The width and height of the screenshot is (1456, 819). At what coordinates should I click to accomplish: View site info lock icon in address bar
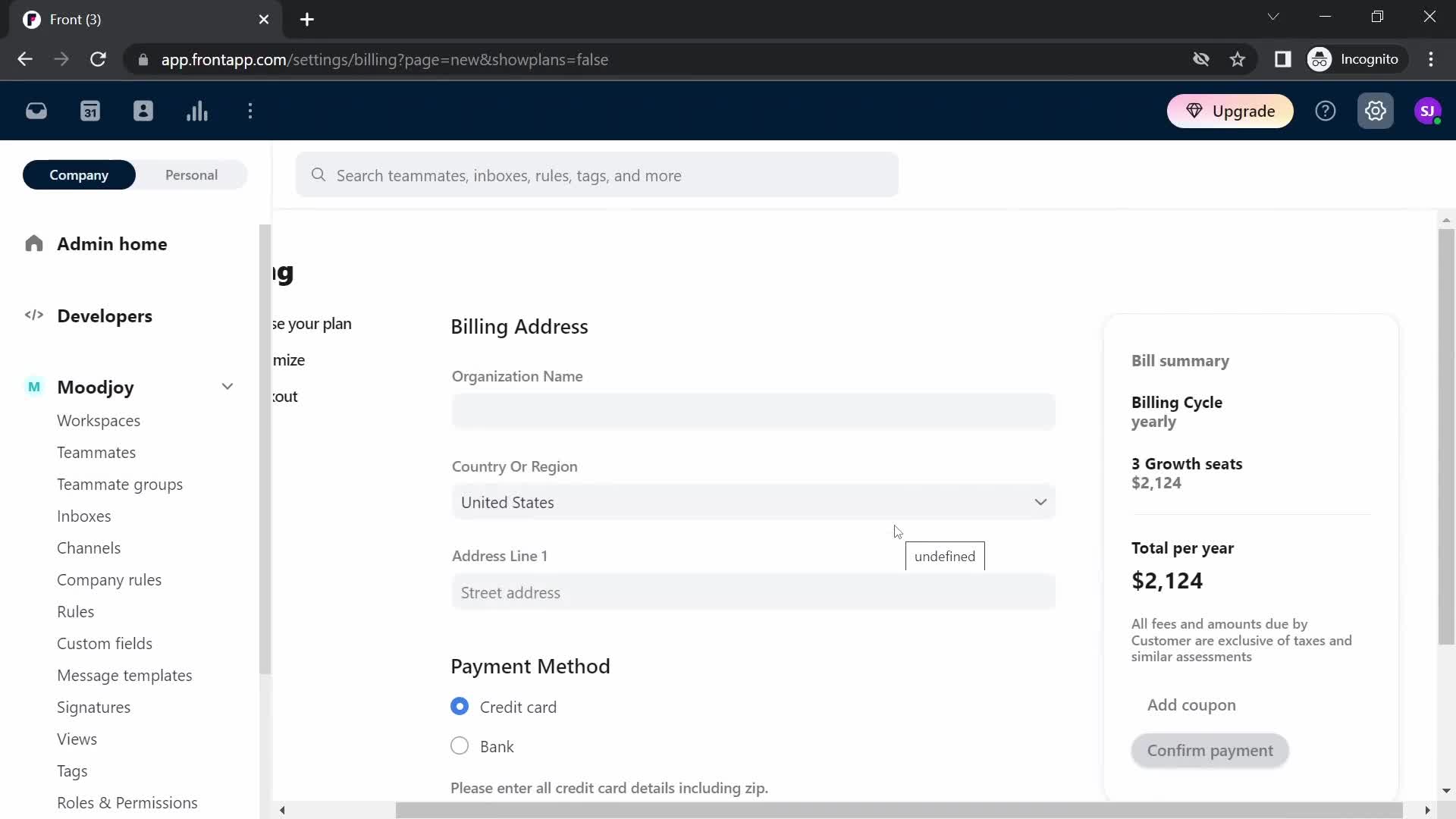click(143, 59)
